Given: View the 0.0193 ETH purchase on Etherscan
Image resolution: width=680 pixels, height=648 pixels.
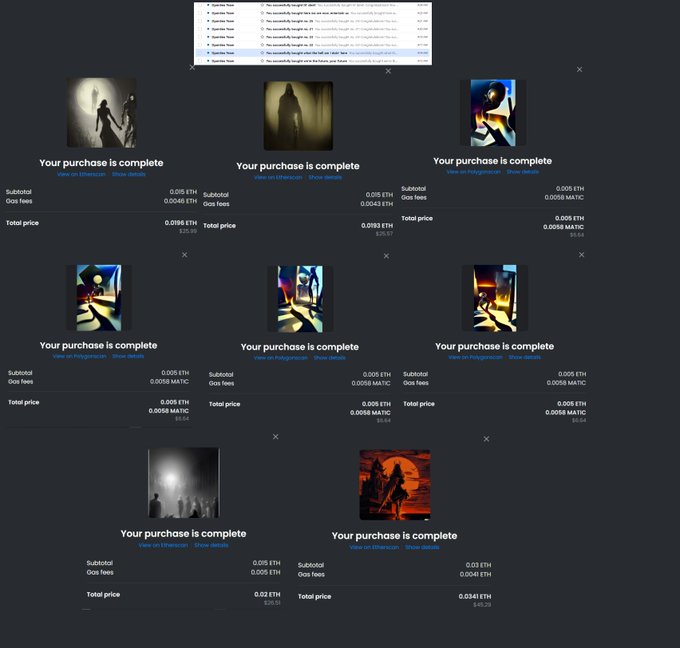Looking at the screenshot, I should [x=278, y=177].
